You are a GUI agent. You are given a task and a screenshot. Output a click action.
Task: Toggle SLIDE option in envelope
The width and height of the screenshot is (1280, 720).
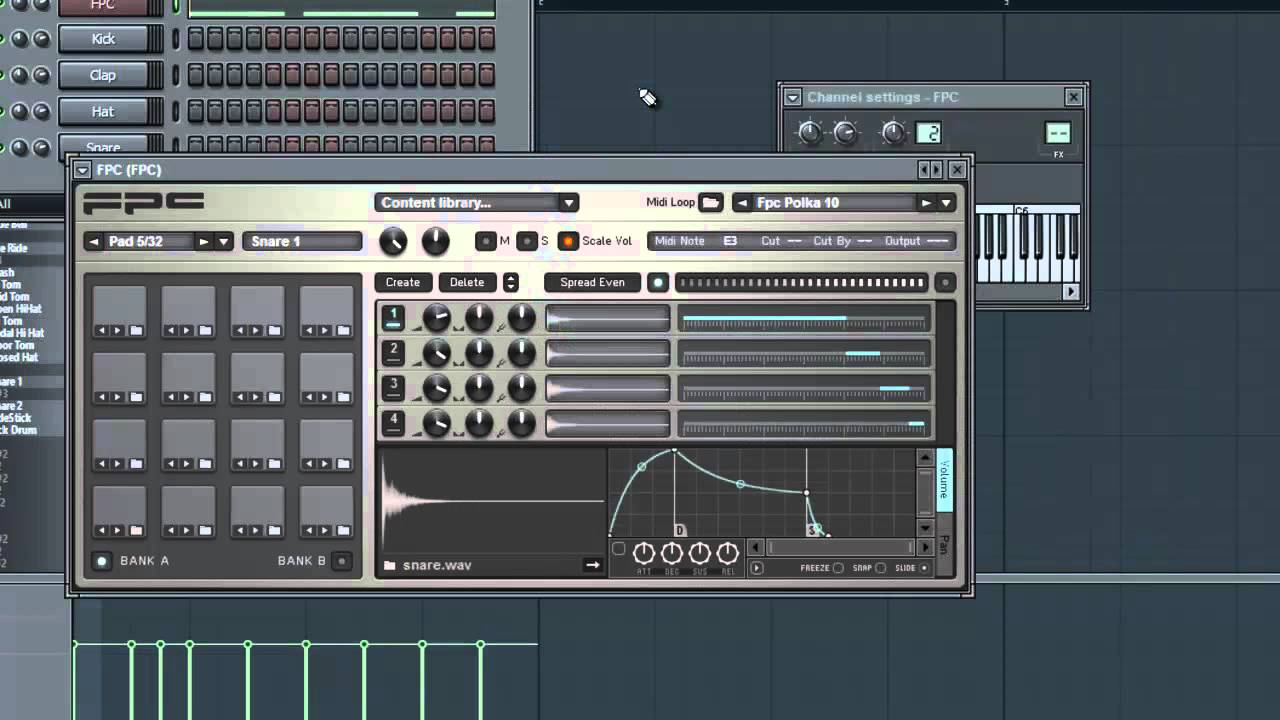pos(924,568)
